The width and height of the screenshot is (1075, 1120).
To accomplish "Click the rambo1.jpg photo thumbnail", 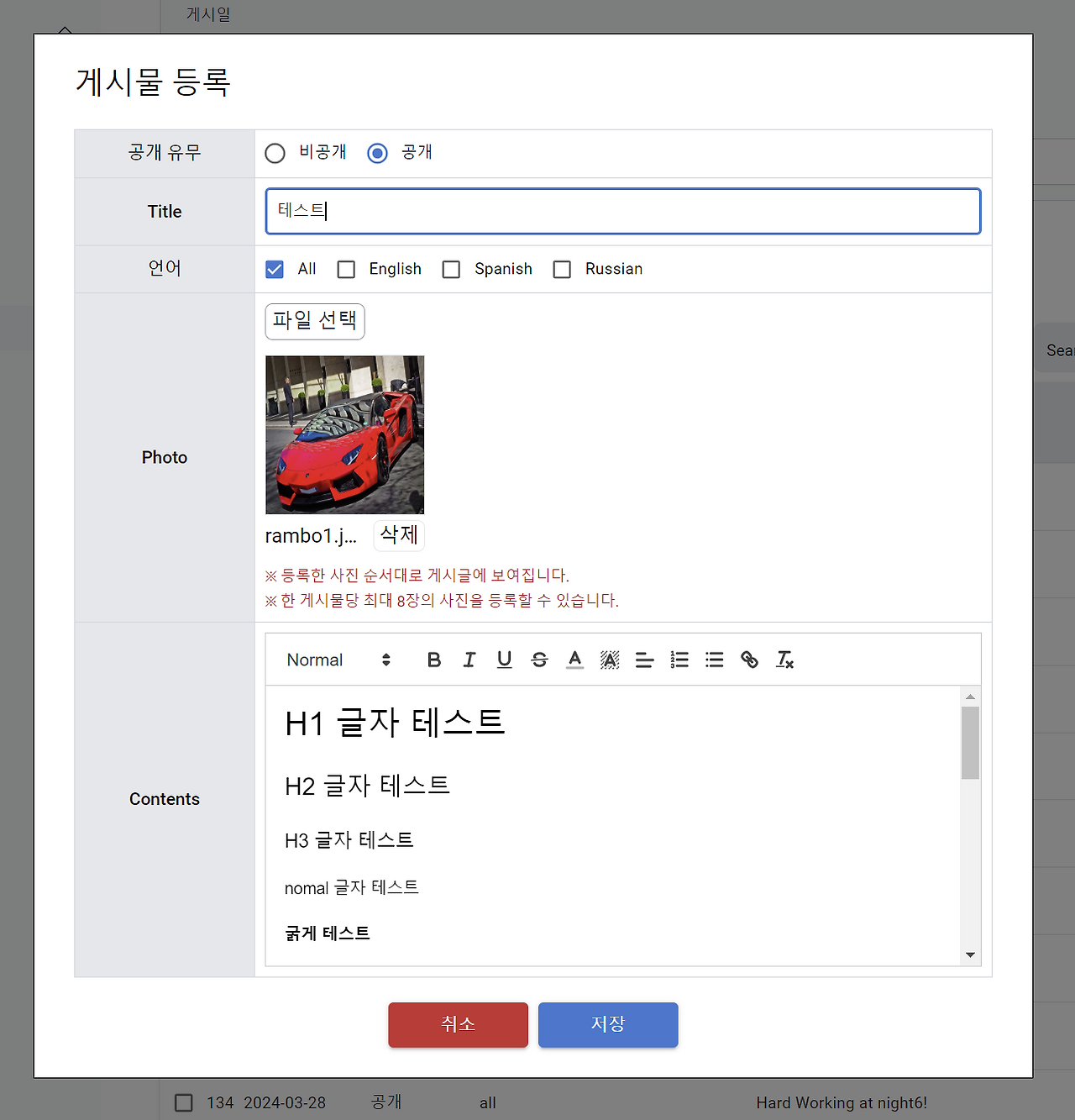I will click(344, 434).
